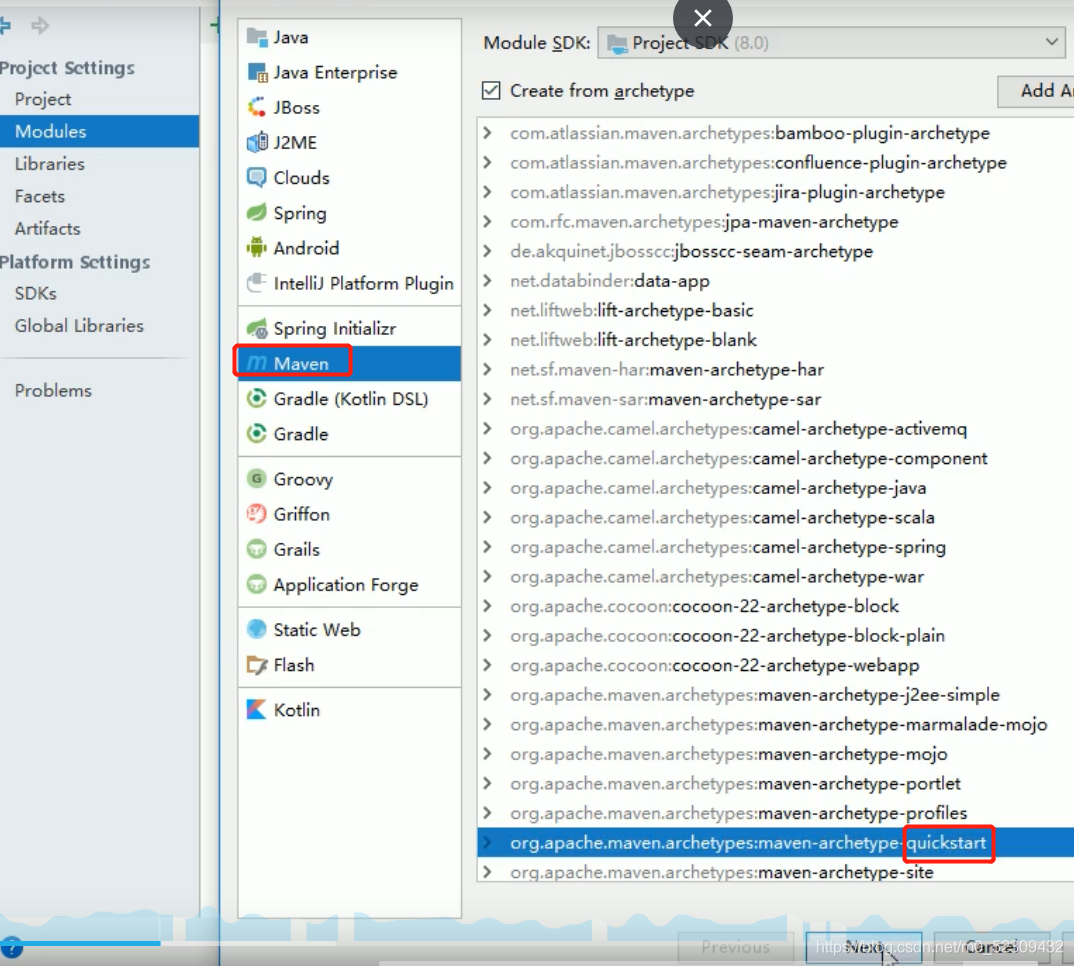Select maven-archetype-mojo archetype
1074x966 pixels.
click(x=775, y=754)
